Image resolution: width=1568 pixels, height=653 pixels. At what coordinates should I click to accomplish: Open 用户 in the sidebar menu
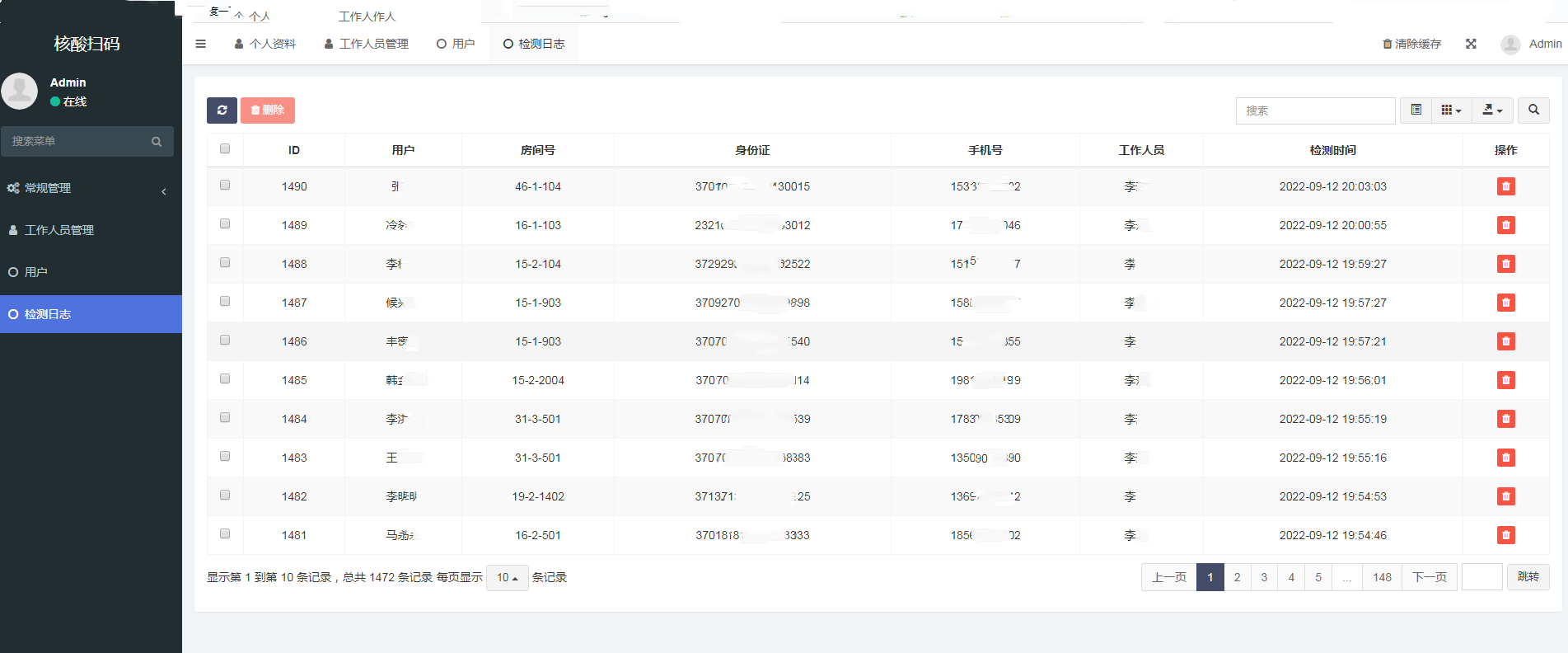[x=36, y=272]
